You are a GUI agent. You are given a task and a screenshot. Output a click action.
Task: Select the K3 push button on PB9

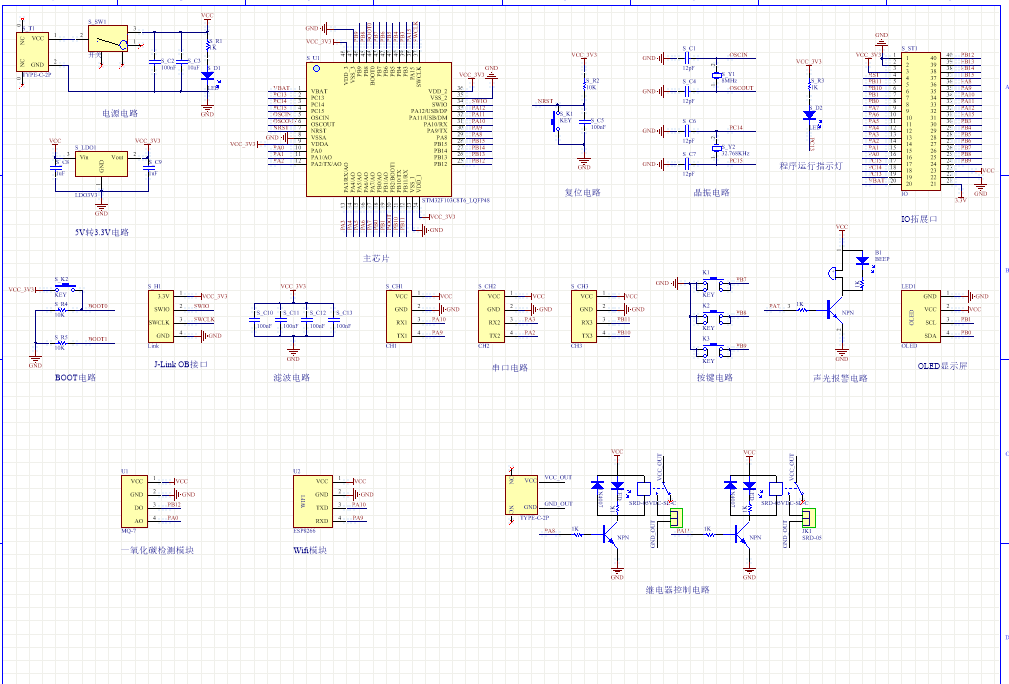point(712,351)
